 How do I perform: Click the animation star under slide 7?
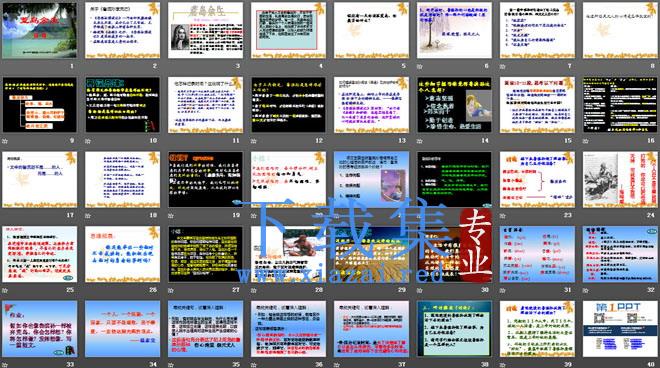pos(503,66)
